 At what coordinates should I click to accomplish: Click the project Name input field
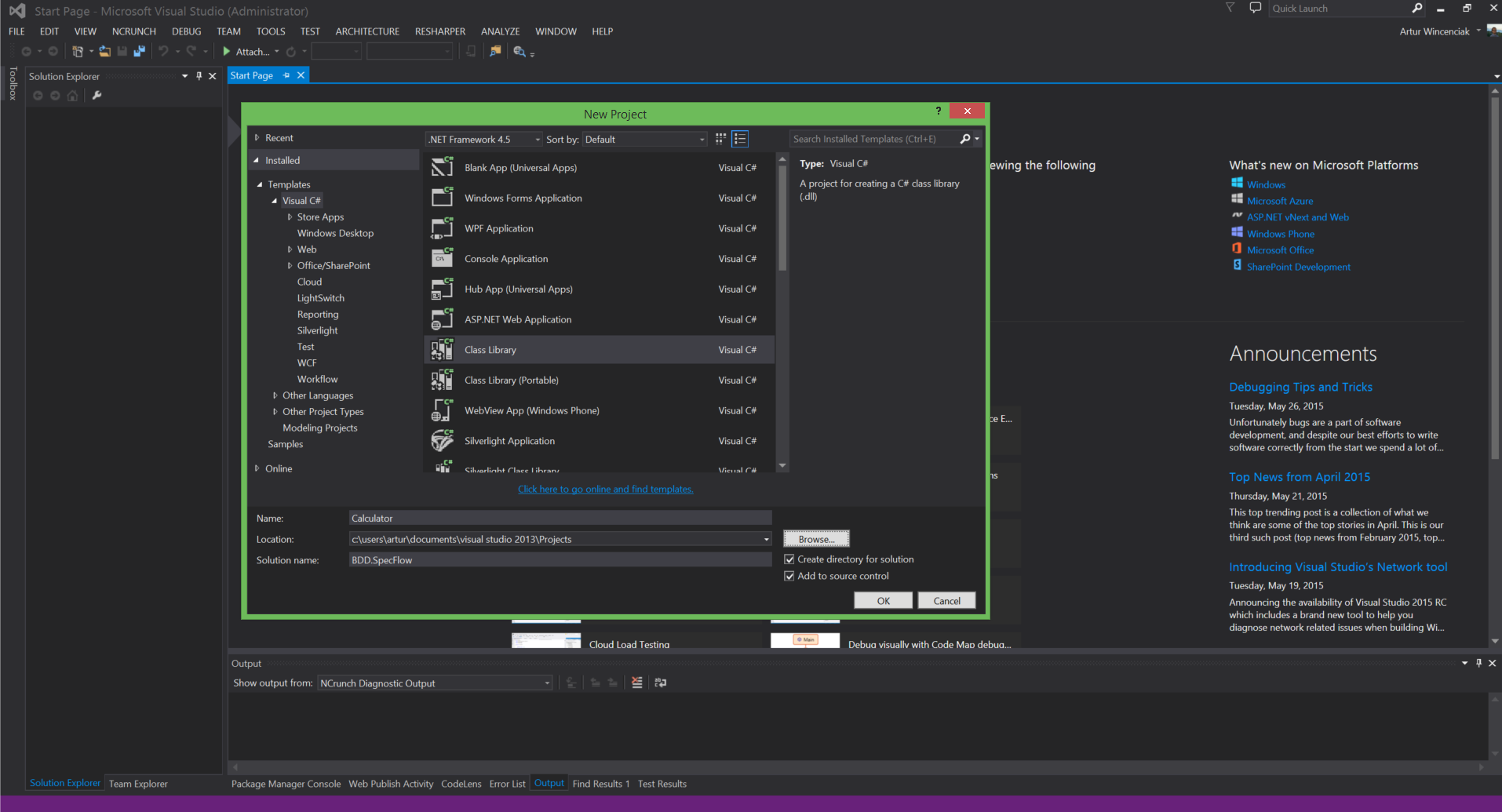point(560,519)
